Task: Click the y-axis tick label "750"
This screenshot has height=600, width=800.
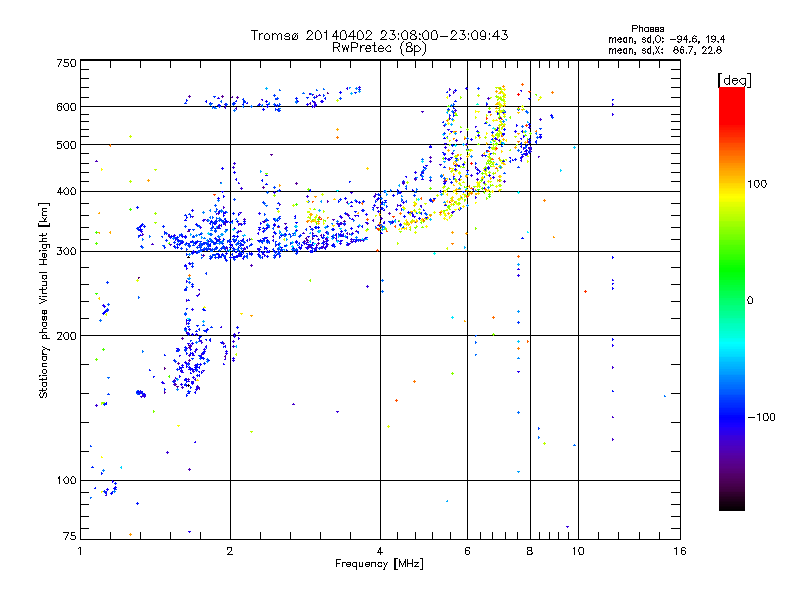Action: click(66, 63)
